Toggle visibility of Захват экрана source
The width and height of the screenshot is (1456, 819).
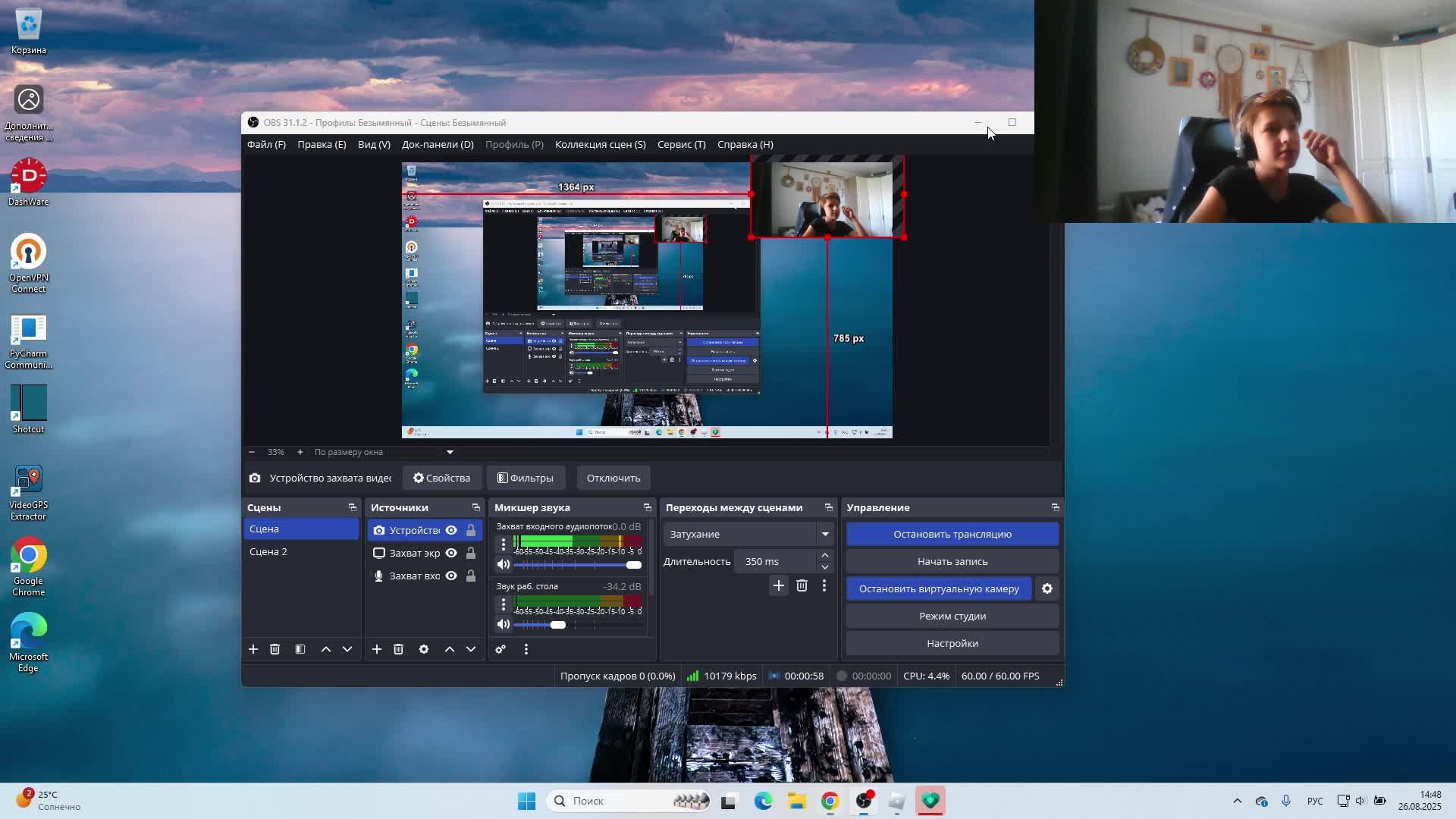451,553
